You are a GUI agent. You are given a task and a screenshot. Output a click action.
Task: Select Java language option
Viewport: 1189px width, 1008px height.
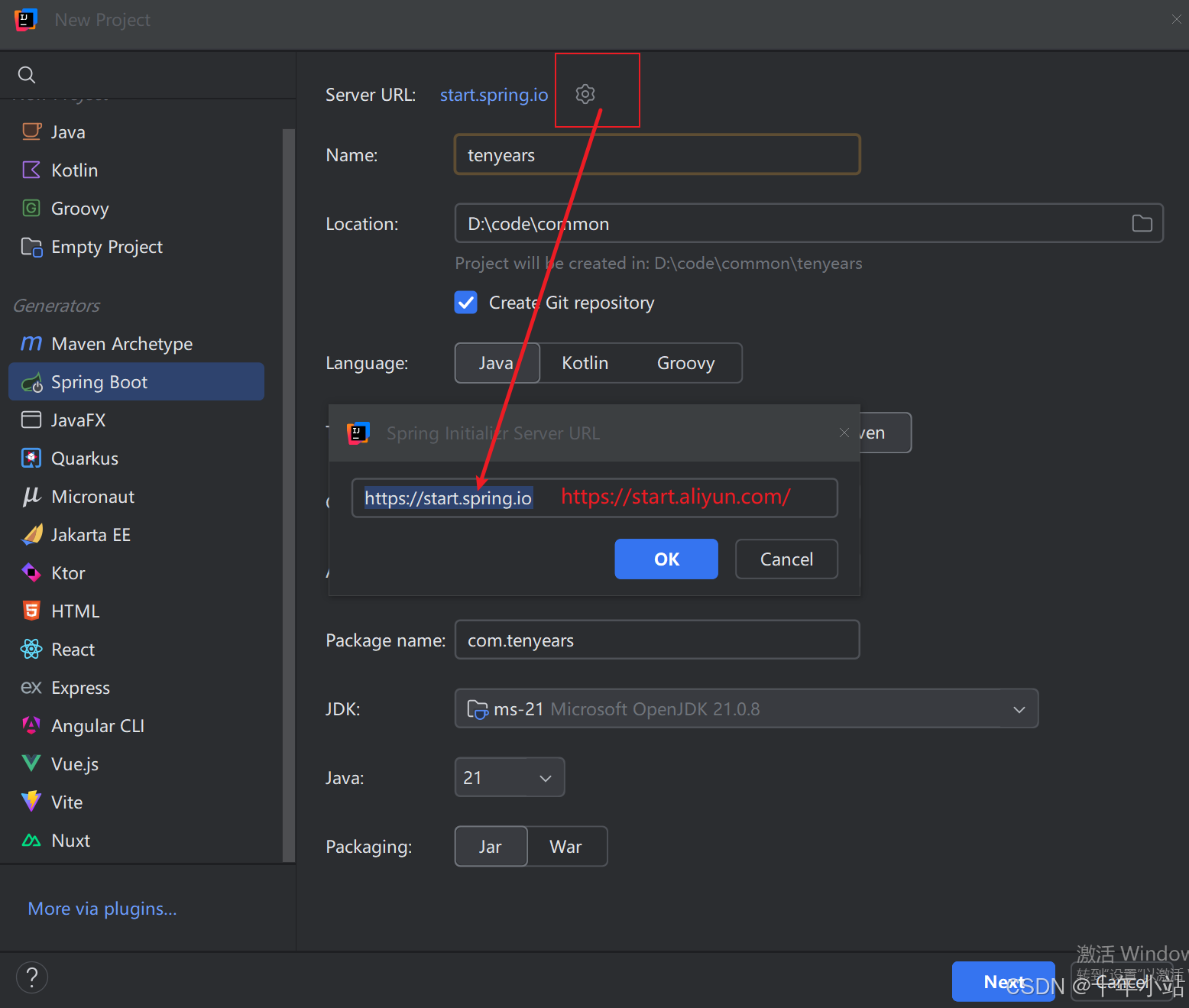pos(497,363)
